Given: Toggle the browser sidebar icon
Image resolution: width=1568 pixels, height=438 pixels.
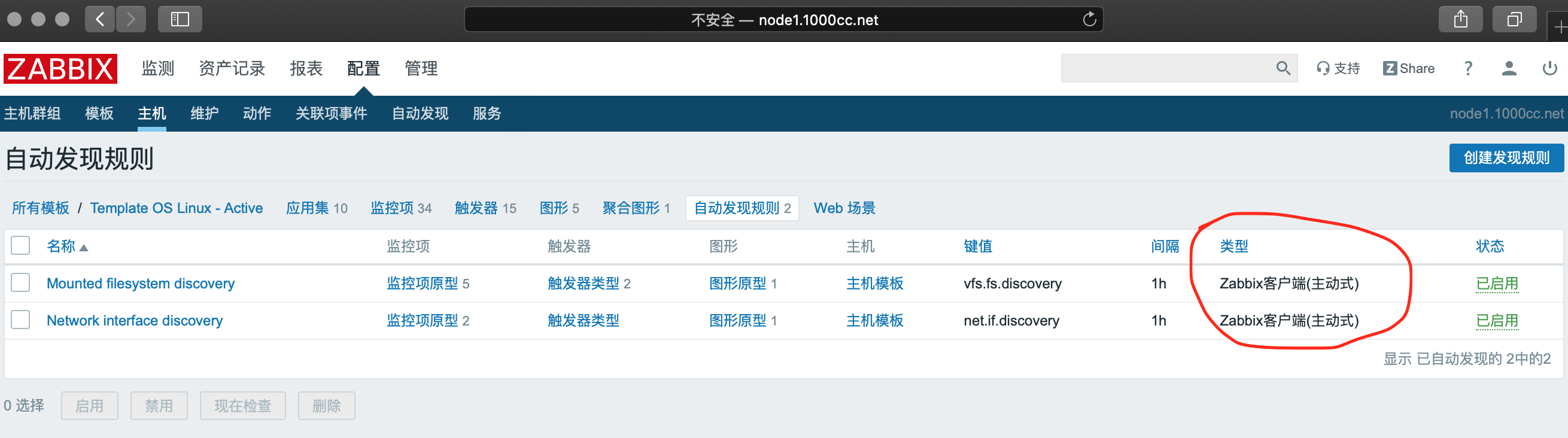Looking at the screenshot, I should pos(180,20).
